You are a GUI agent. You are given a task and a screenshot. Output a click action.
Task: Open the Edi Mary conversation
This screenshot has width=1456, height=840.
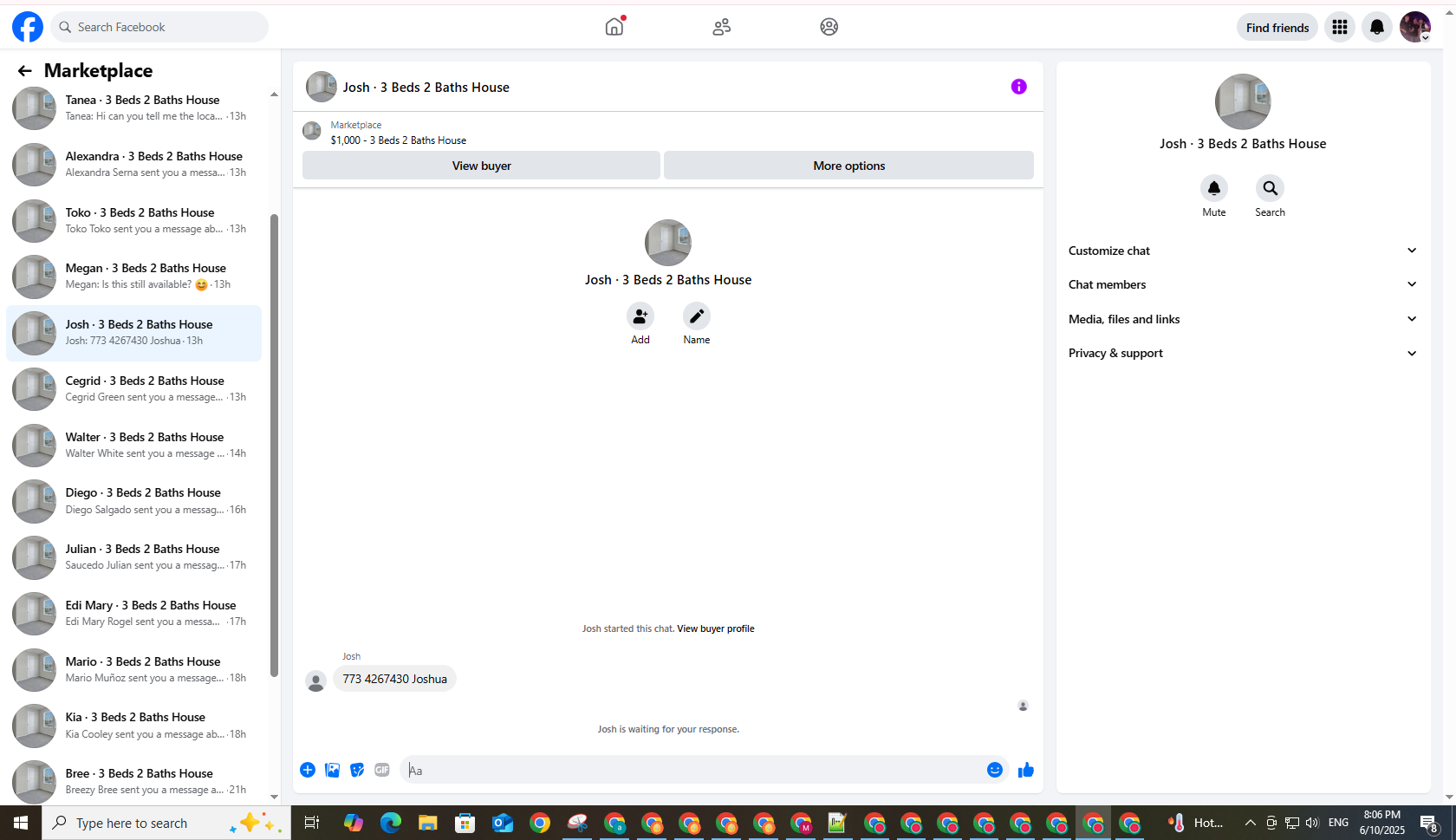click(133, 614)
